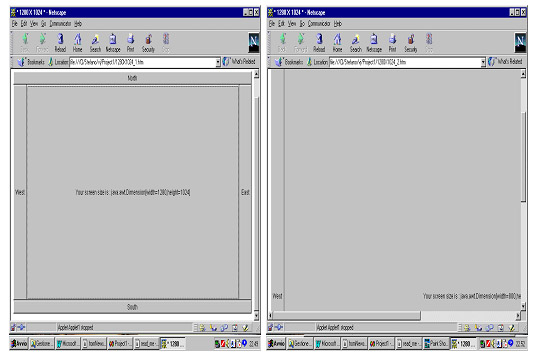Click Reload icon in the 1024_1.htm window
Viewport: 537px width, 362px height.
[x=60, y=42]
